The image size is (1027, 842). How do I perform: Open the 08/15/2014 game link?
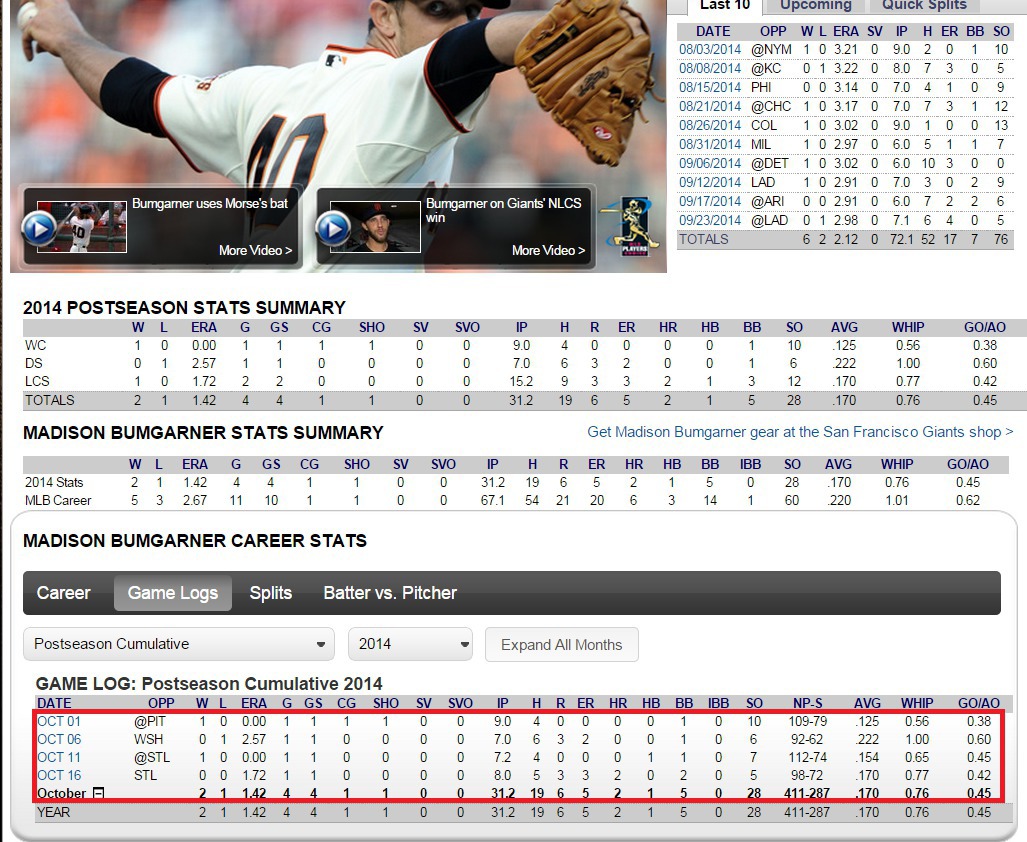point(710,88)
